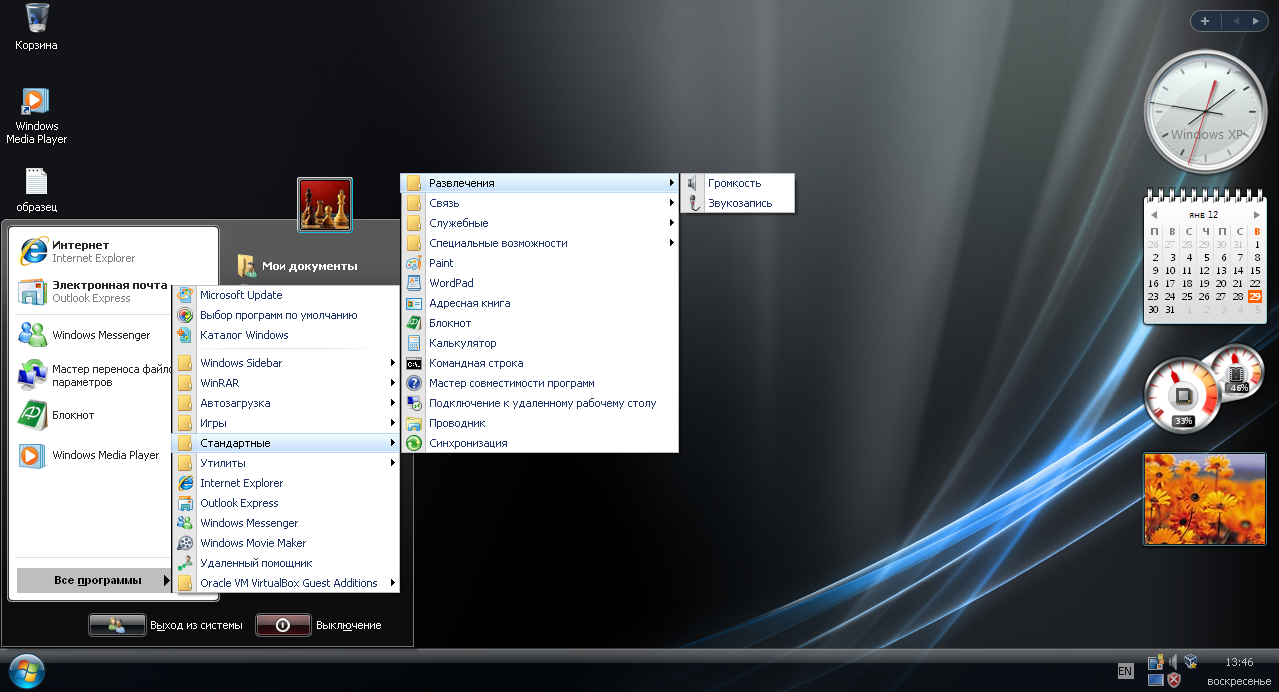Open the Служебные submenu
This screenshot has height=692, width=1279.
pos(540,223)
